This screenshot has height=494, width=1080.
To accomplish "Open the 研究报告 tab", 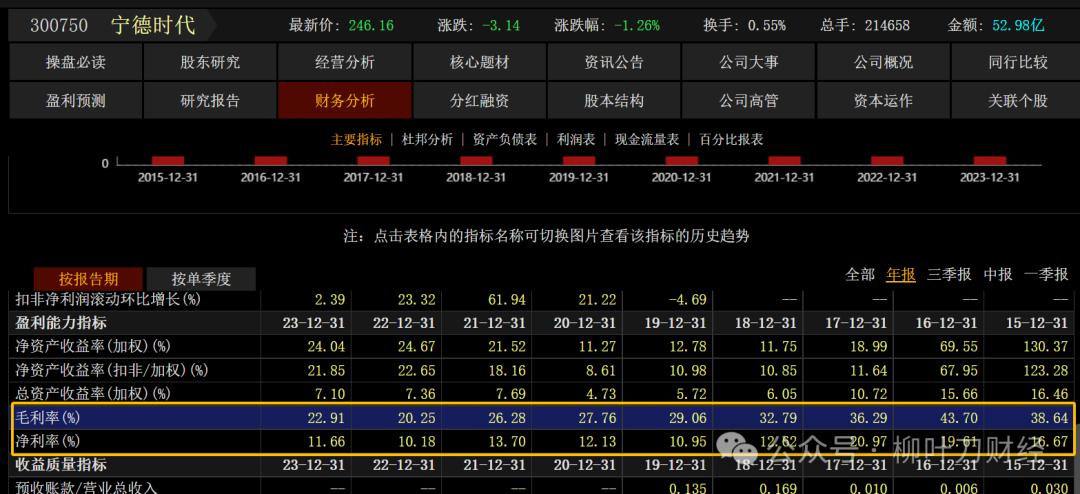I will pyautogui.click(x=210, y=101).
